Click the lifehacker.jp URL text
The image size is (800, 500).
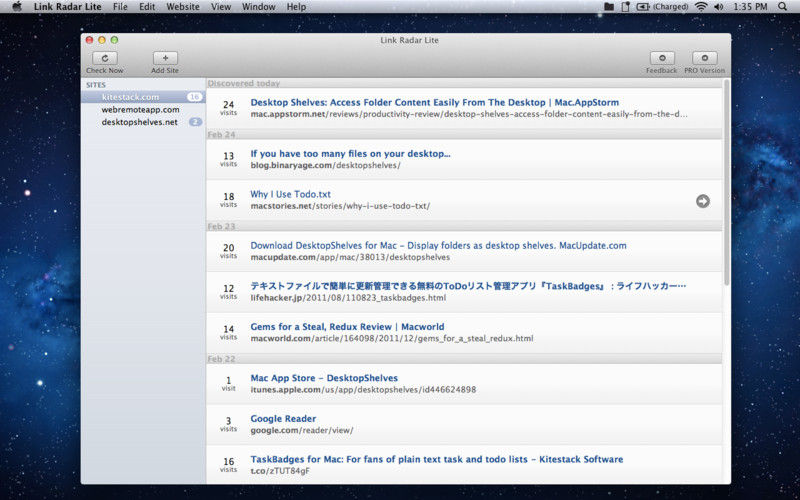[348, 298]
